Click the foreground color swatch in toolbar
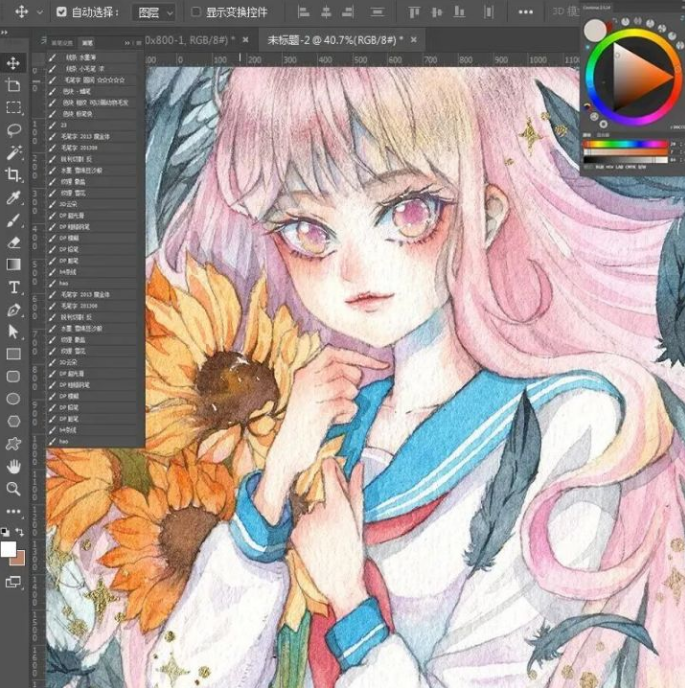 click(8, 549)
